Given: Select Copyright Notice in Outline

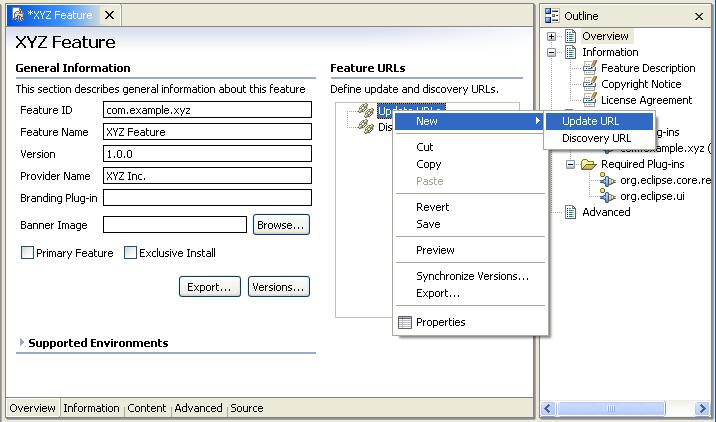Looking at the screenshot, I should 641,84.
